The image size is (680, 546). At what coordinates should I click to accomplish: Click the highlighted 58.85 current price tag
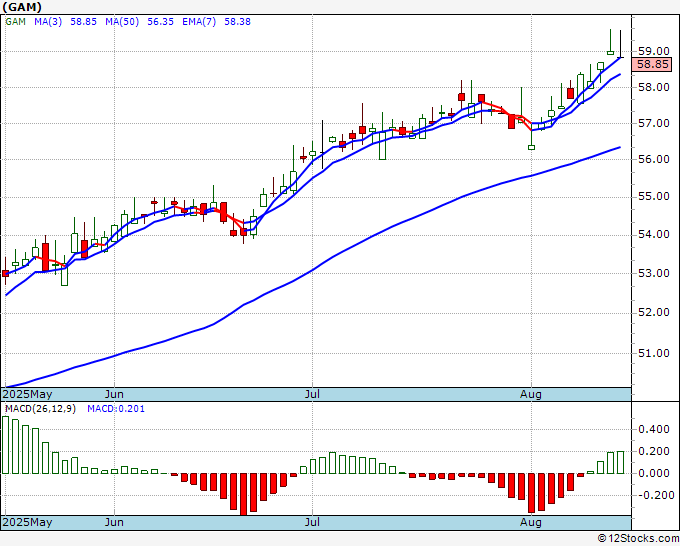(x=653, y=65)
